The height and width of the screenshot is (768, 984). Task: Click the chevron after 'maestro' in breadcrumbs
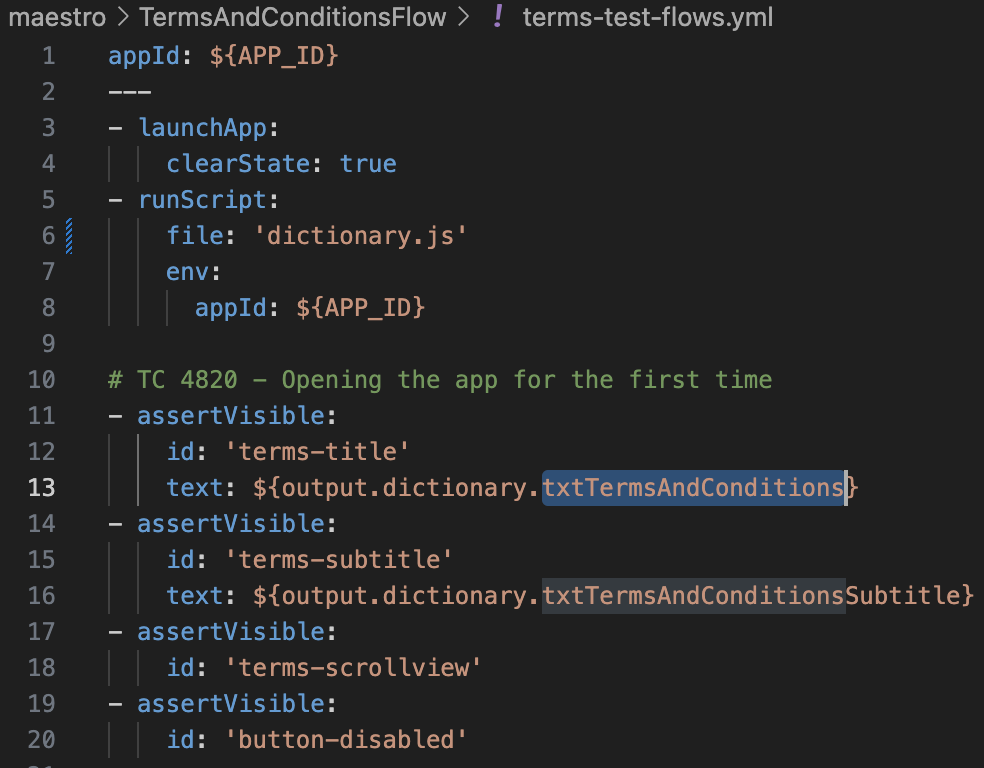pos(123,17)
